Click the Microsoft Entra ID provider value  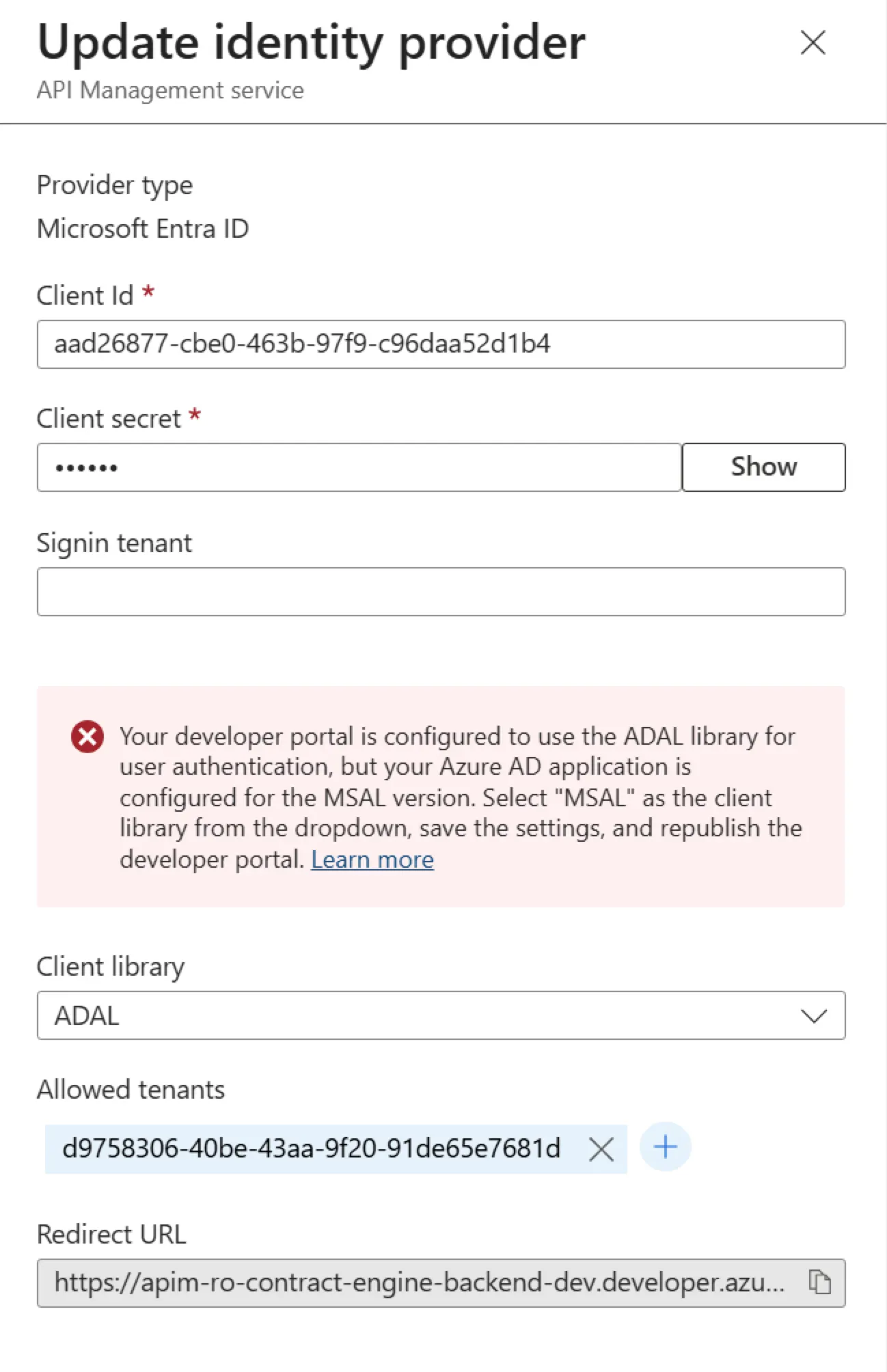(143, 229)
